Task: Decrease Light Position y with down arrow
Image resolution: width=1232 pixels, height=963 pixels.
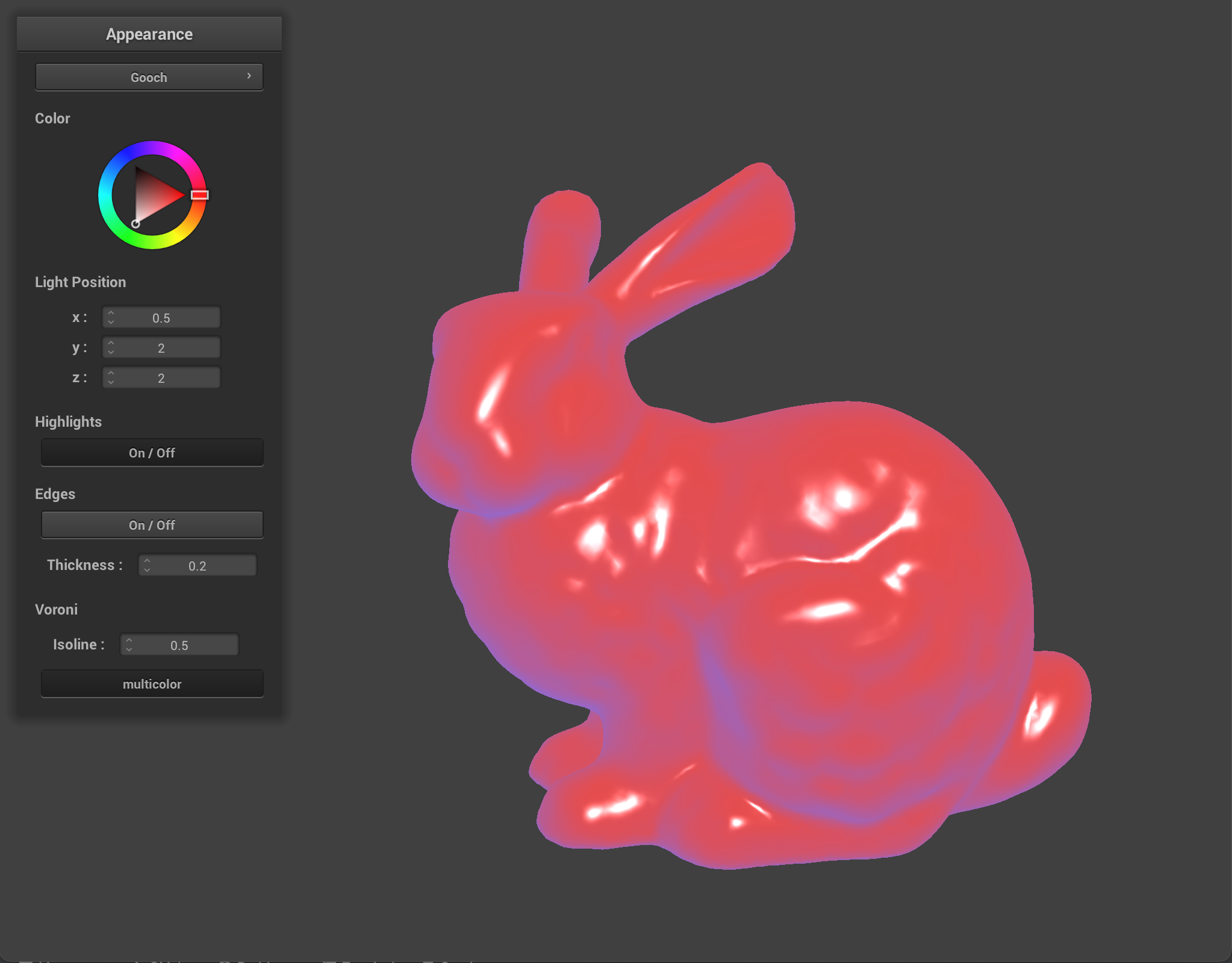Action: (111, 352)
